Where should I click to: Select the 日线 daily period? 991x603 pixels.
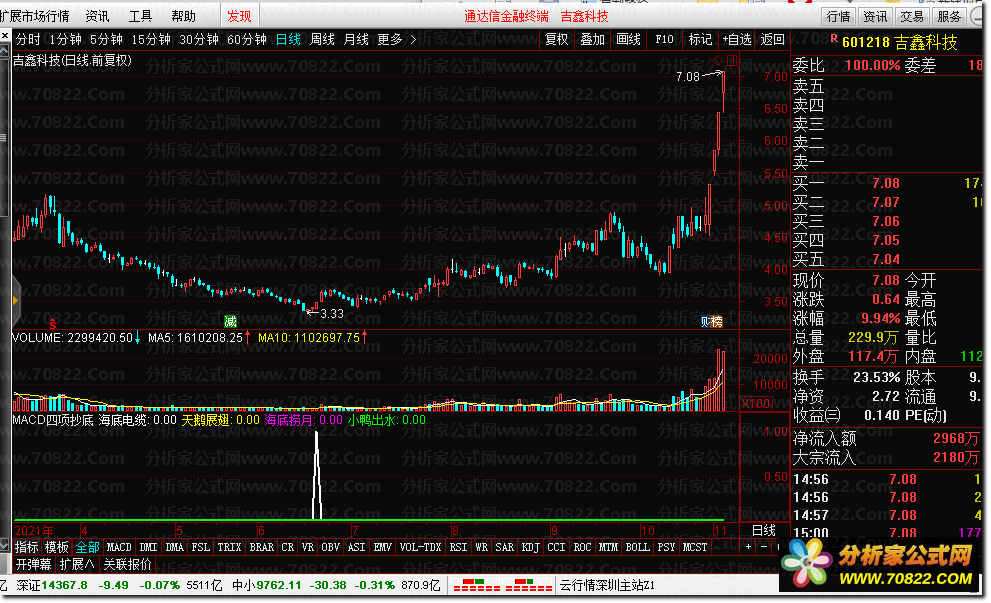[x=288, y=39]
